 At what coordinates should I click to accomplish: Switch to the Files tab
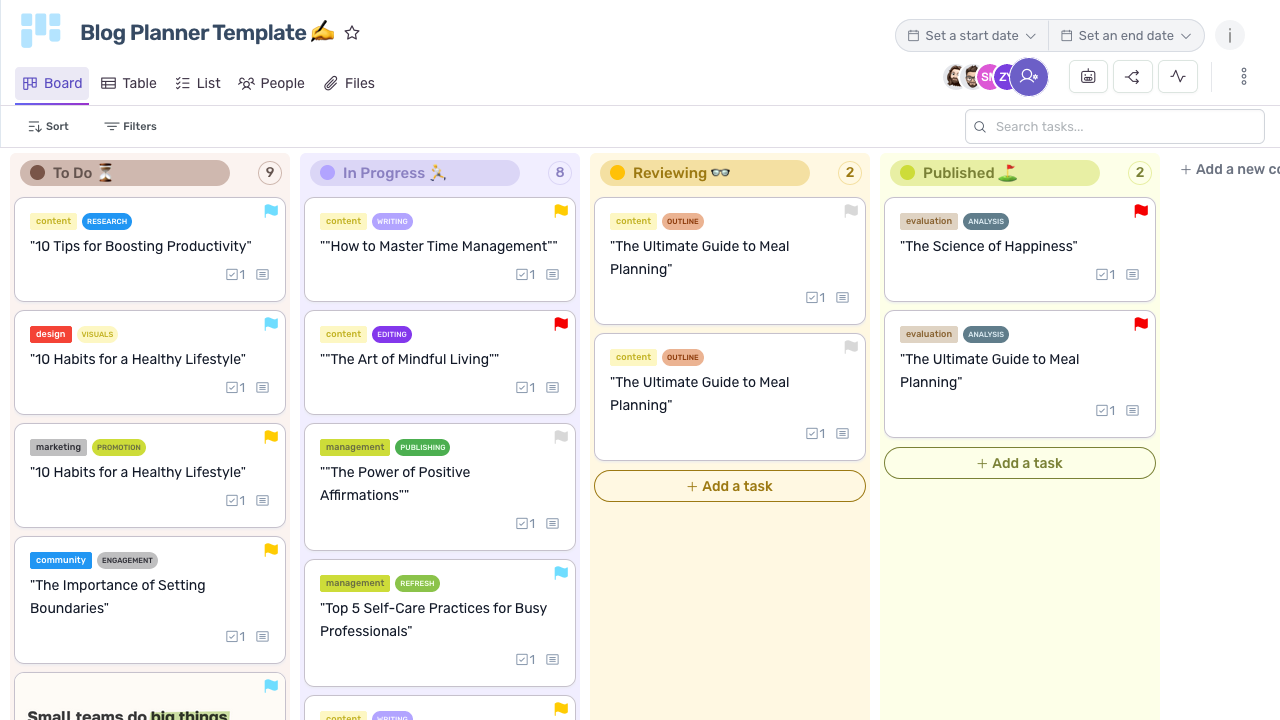349,83
